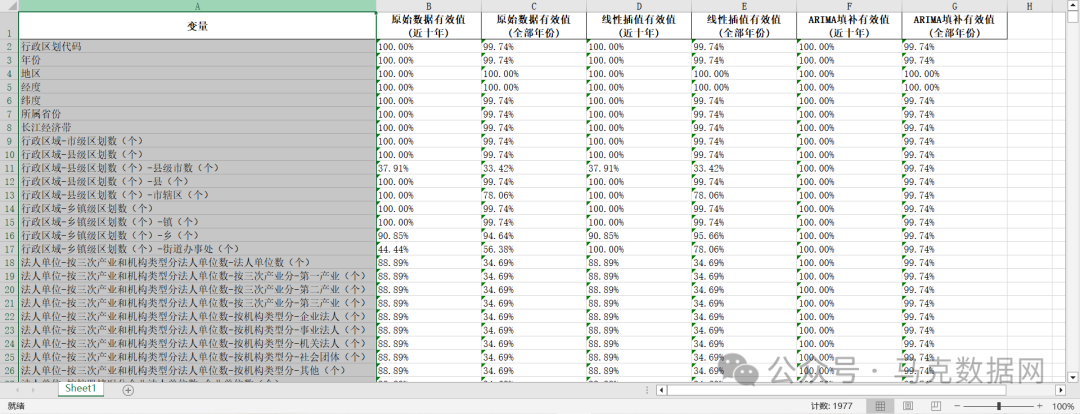
Task: Click the previous sheet navigation arrow
Action: click(x=17, y=390)
